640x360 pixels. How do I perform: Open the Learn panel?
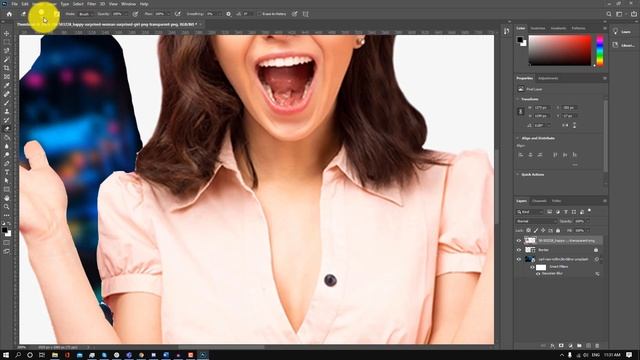tap(621, 31)
